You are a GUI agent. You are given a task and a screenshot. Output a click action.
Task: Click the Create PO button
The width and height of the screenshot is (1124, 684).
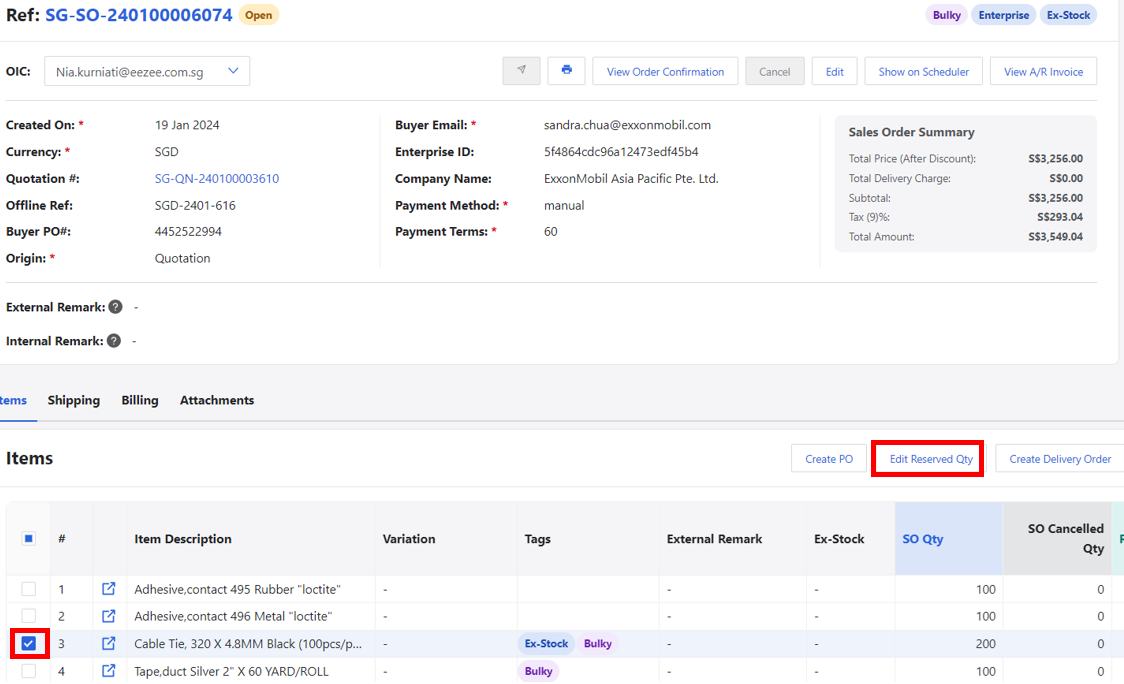point(829,458)
